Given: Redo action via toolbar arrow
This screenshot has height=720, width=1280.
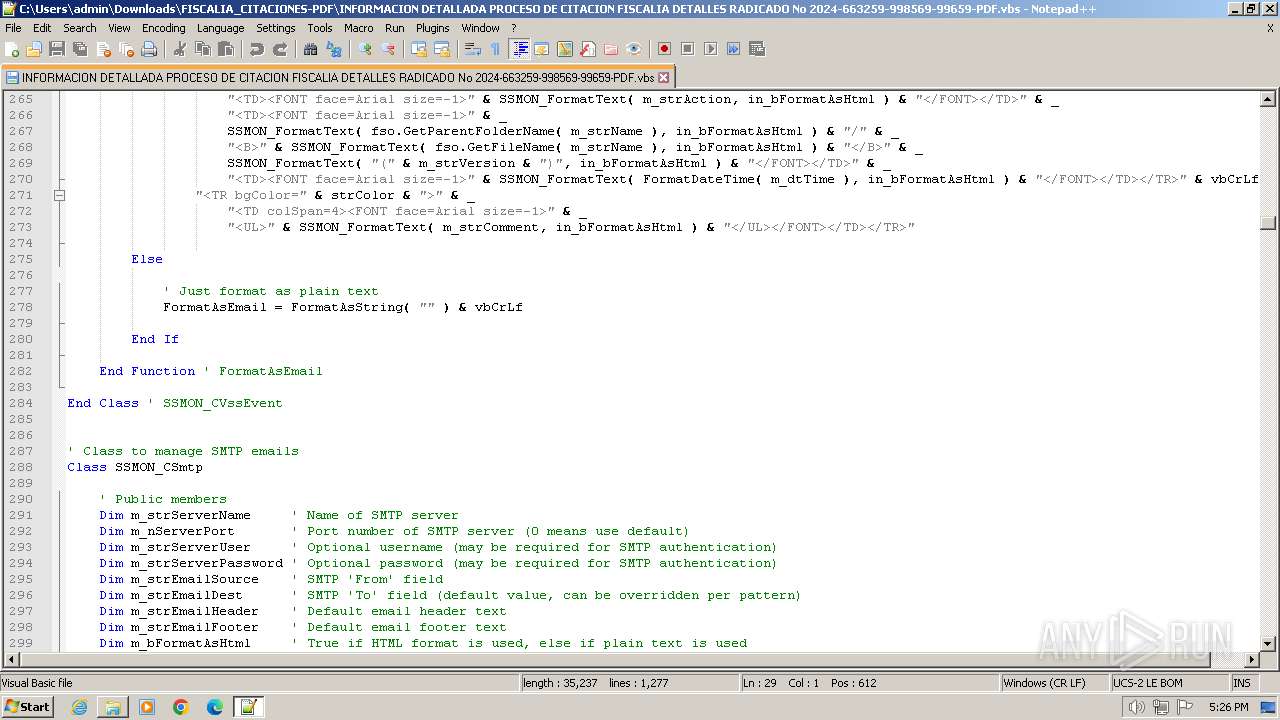Looking at the screenshot, I should 280,49.
